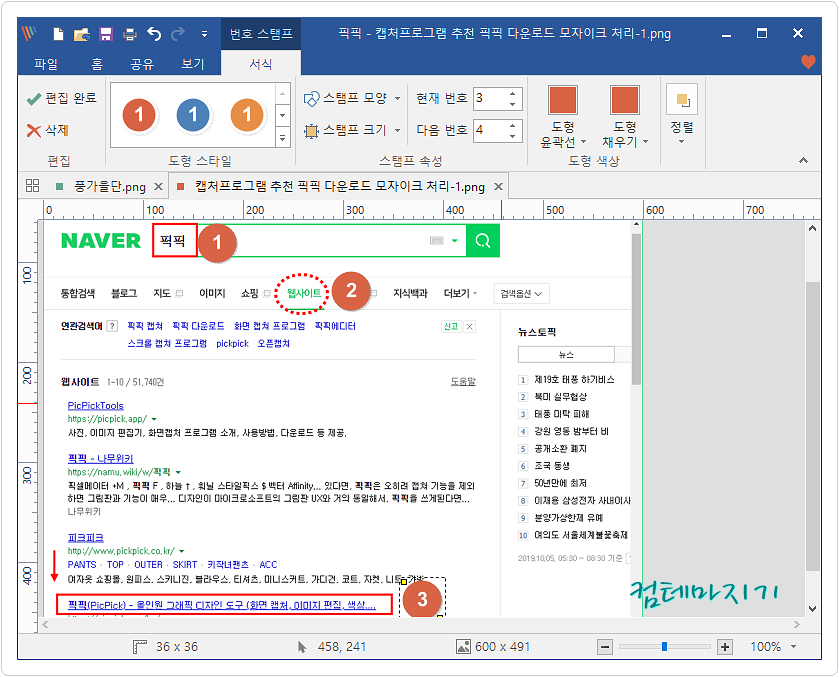Click the 도형 채우기 color swatch

pyautogui.click(x=624, y=100)
